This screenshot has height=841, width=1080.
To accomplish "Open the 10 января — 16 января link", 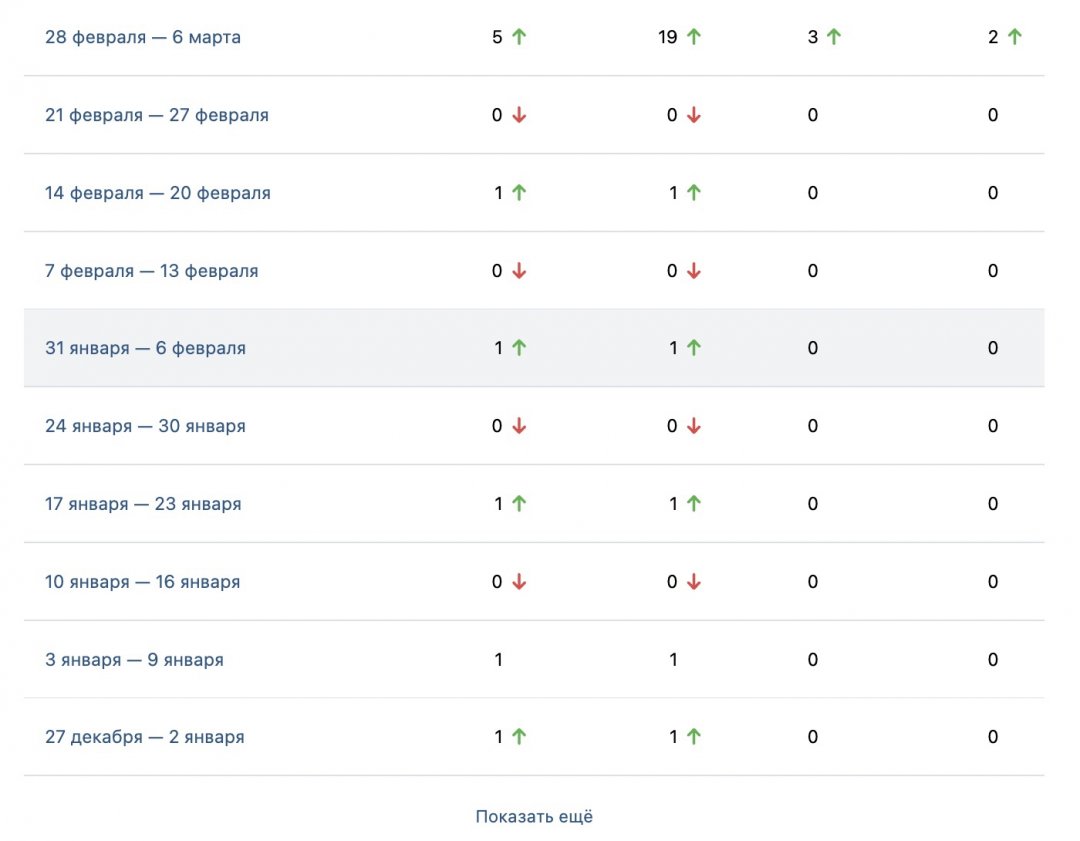I will point(142,581).
